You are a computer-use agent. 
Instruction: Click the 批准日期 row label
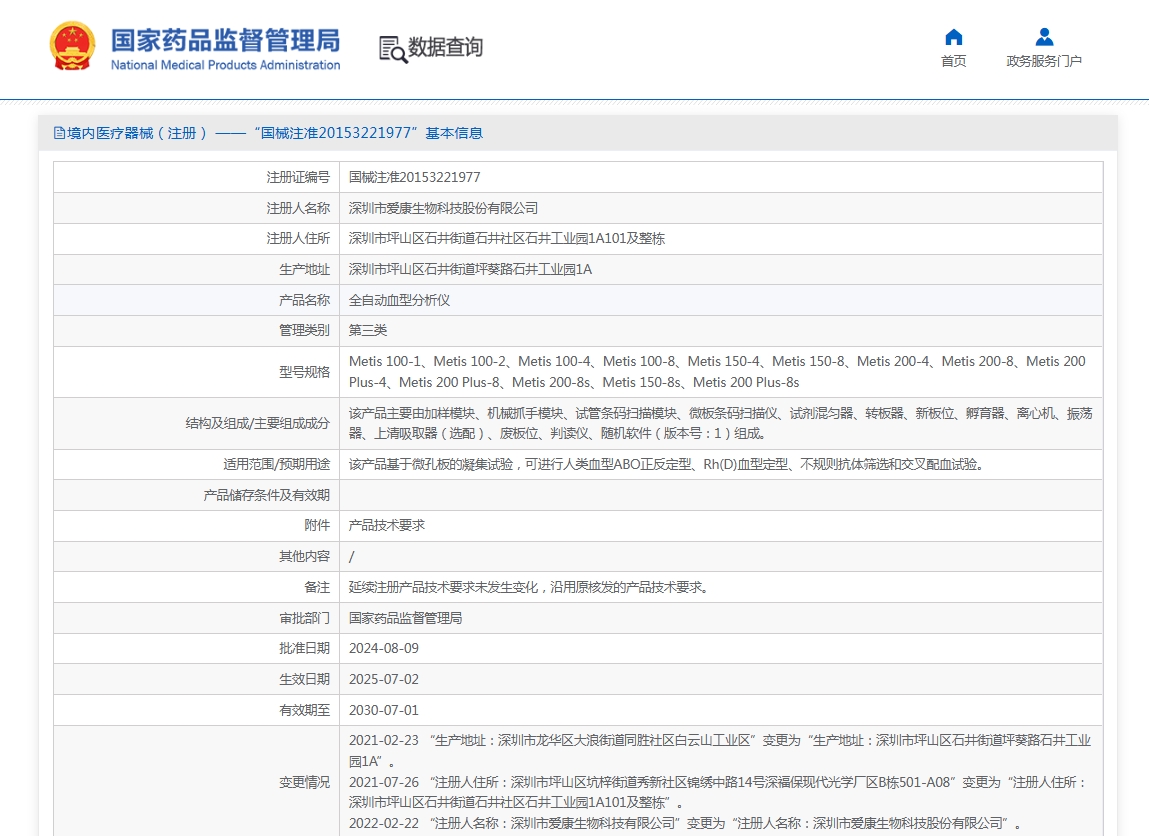click(x=305, y=648)
